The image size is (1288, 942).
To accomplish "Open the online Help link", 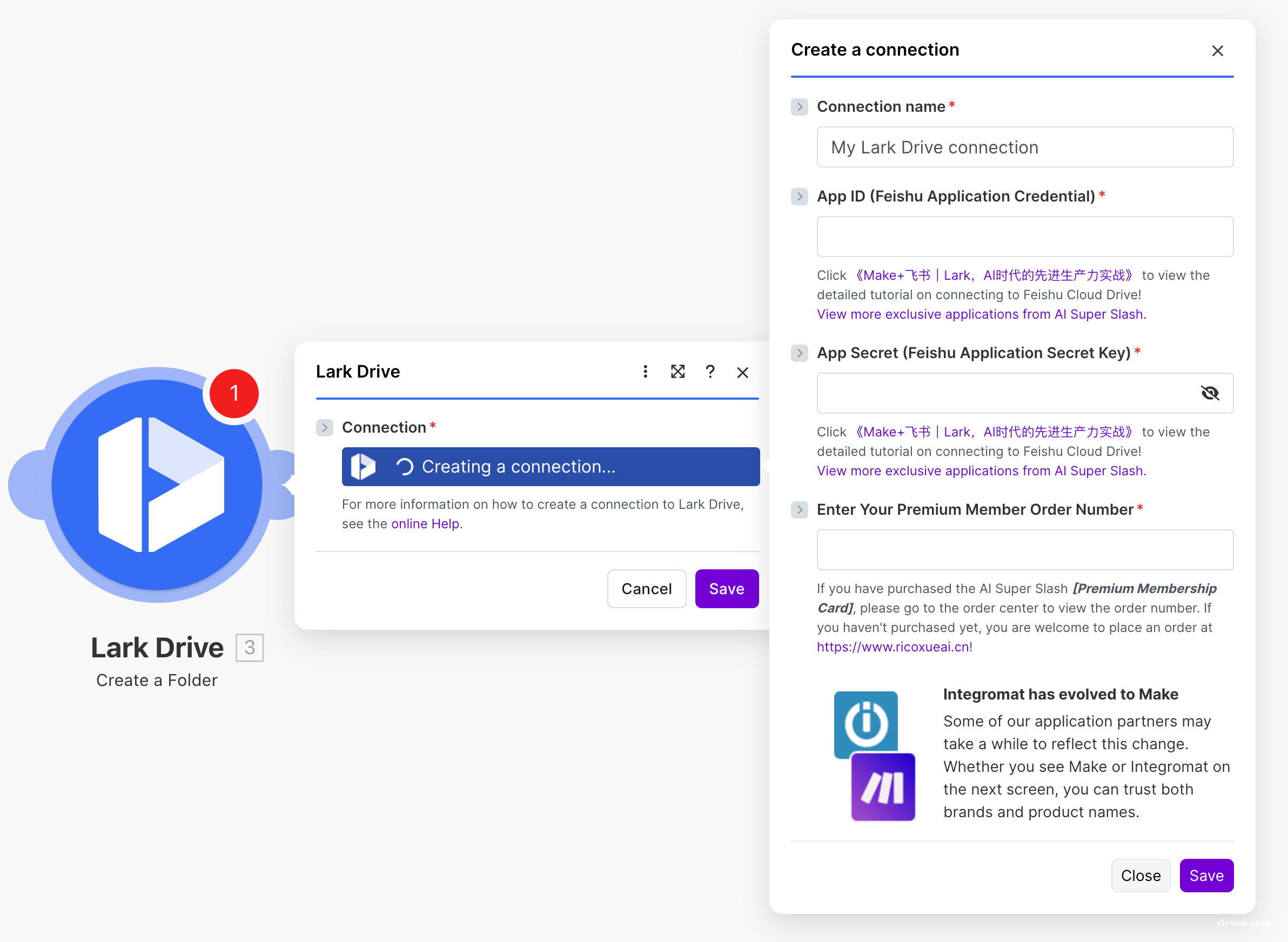I will [x=425, y=523].
